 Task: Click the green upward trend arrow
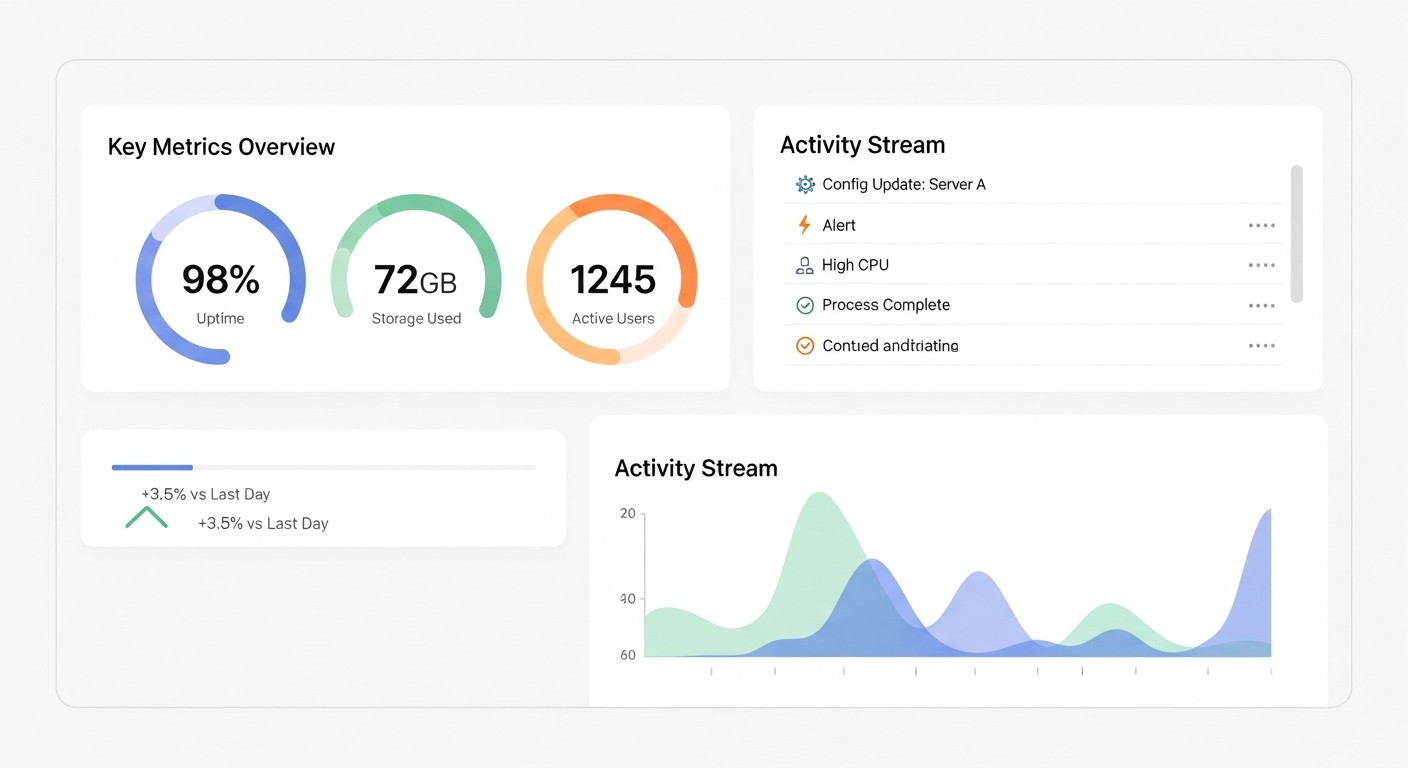[x=147, y=516]
